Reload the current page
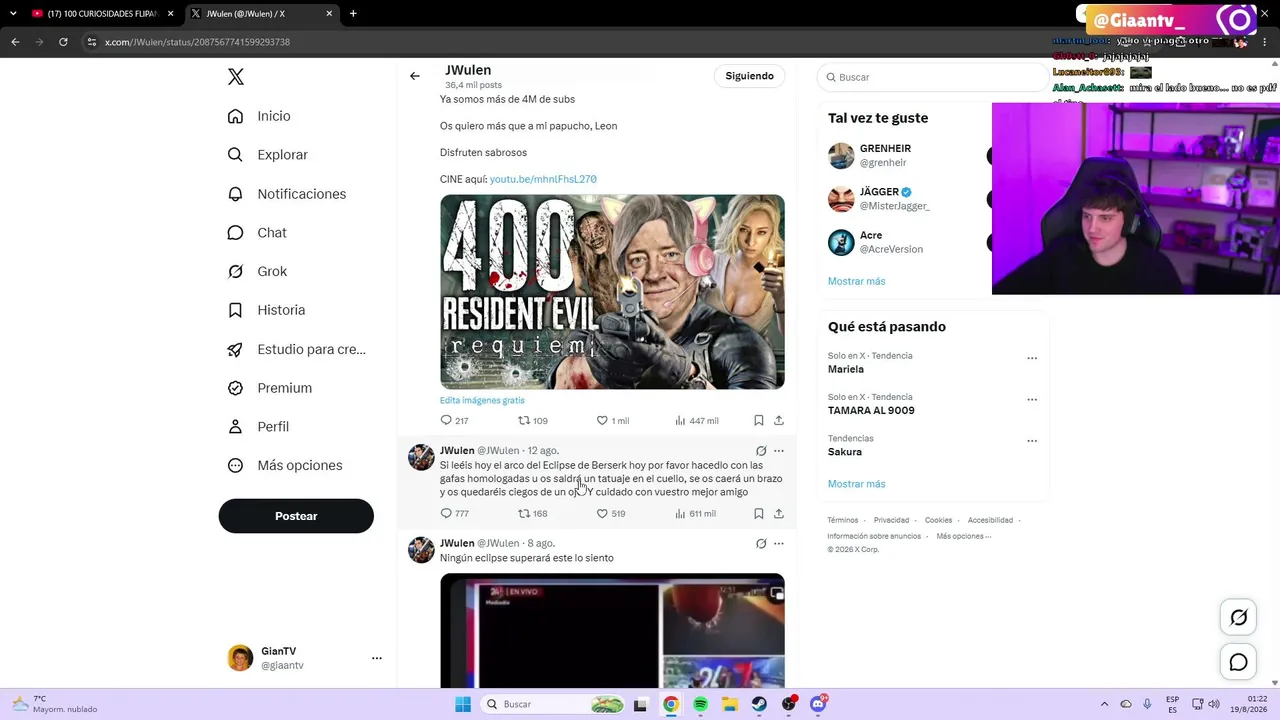The image size is (1280, 720). (x=63, y=42)
